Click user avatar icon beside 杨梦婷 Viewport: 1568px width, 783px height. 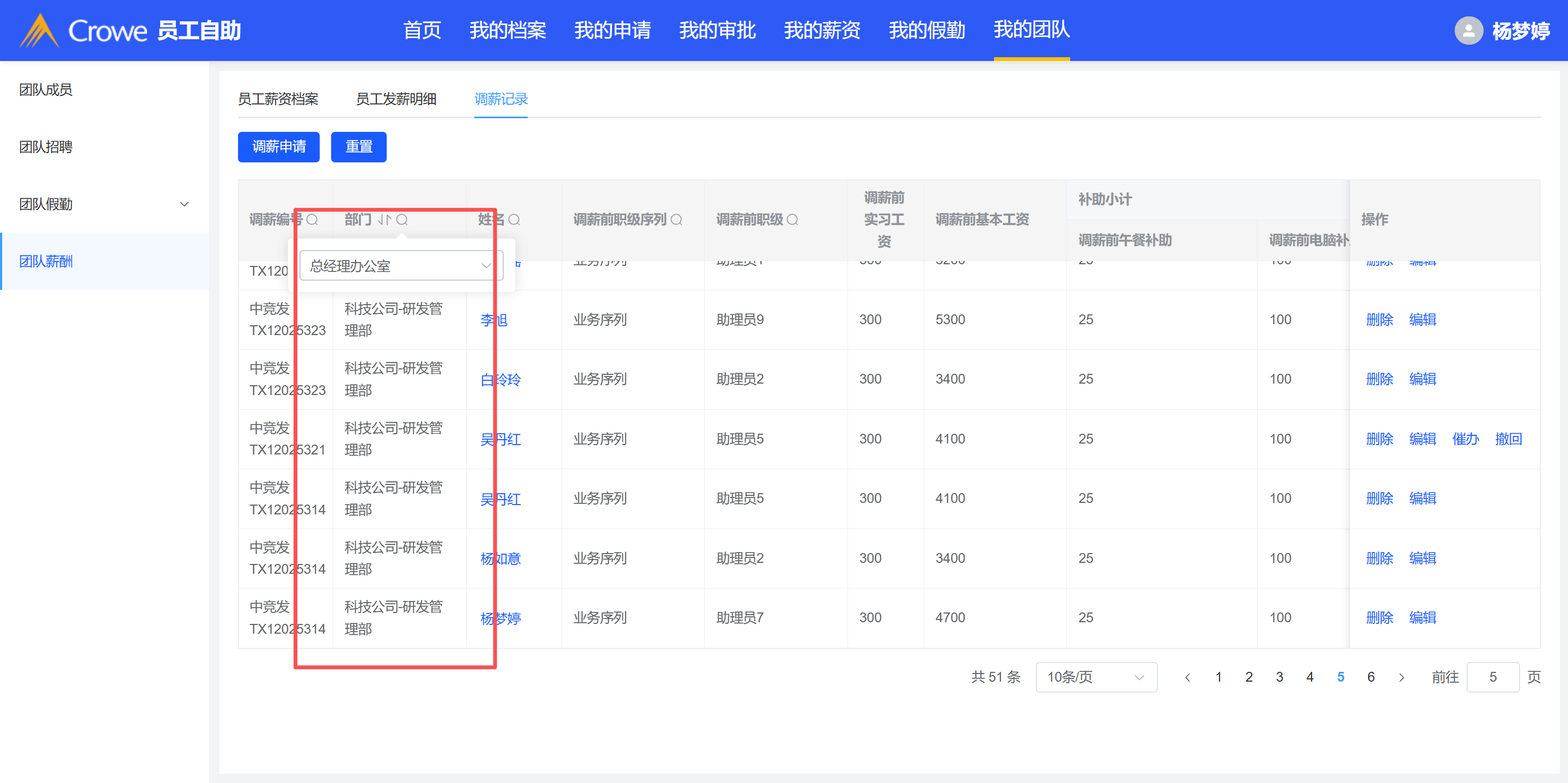[1468, 31]
